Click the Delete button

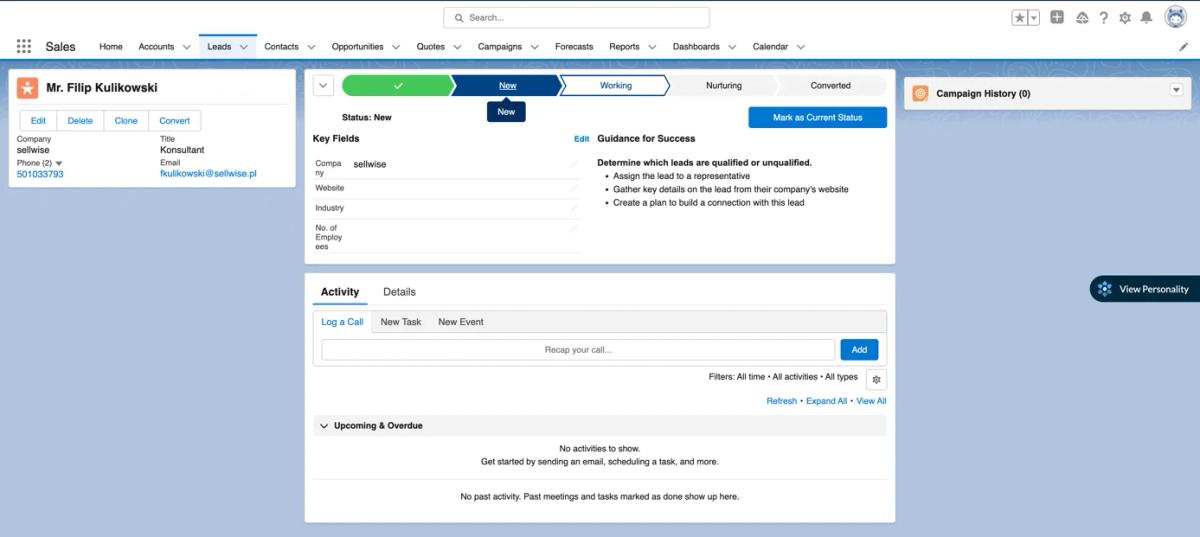80,120
